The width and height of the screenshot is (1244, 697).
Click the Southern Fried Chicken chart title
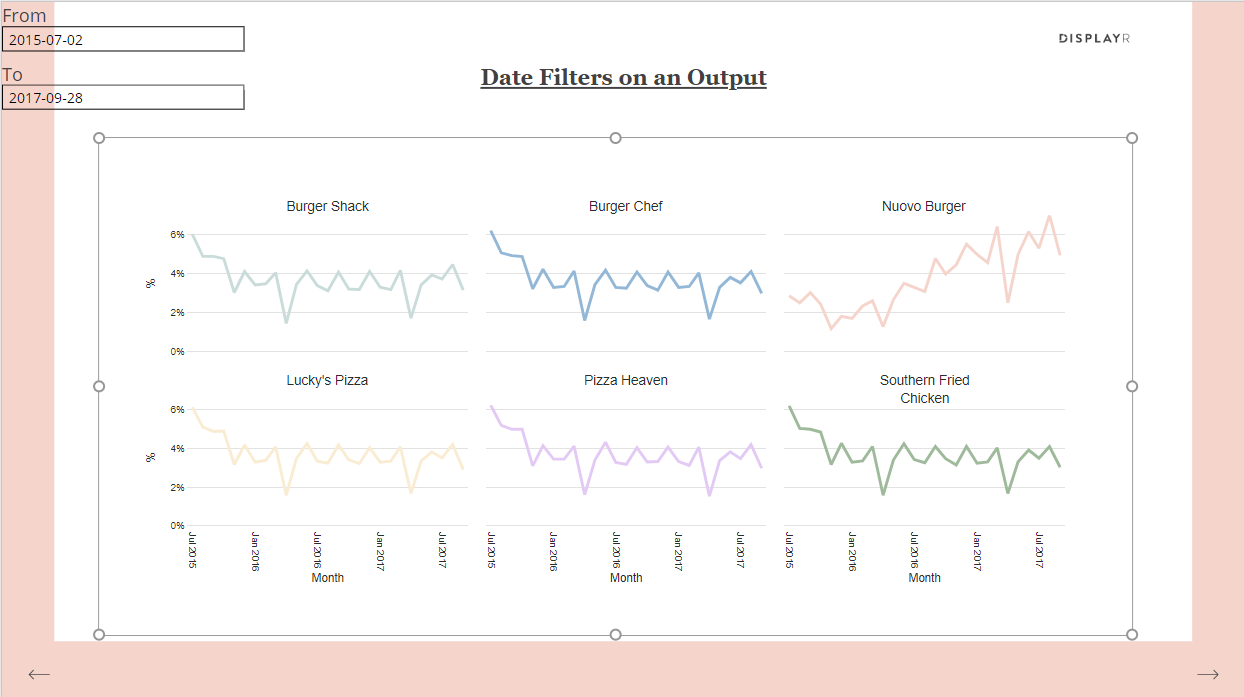(x=924, y=389)
